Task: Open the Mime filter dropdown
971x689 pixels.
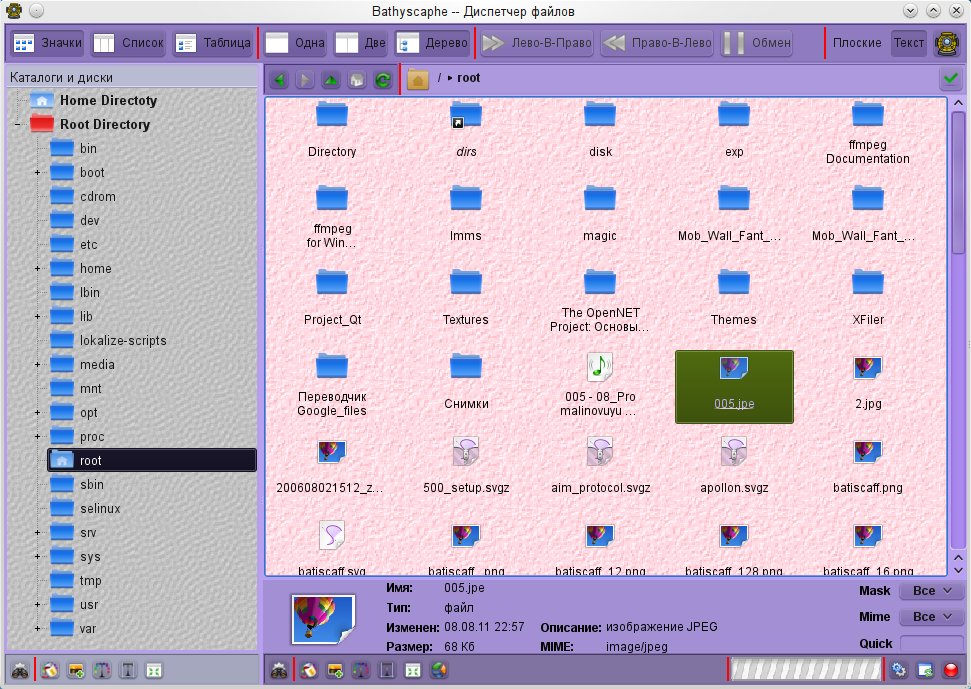Action: tap(931, 617)
